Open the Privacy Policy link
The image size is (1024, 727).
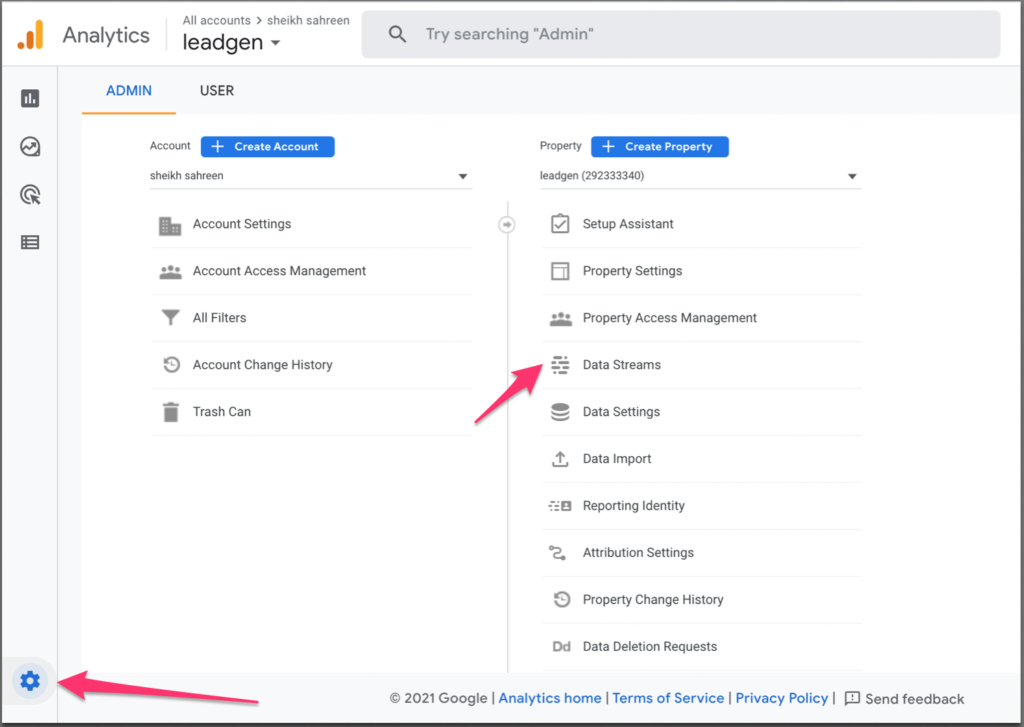[782, 698]
